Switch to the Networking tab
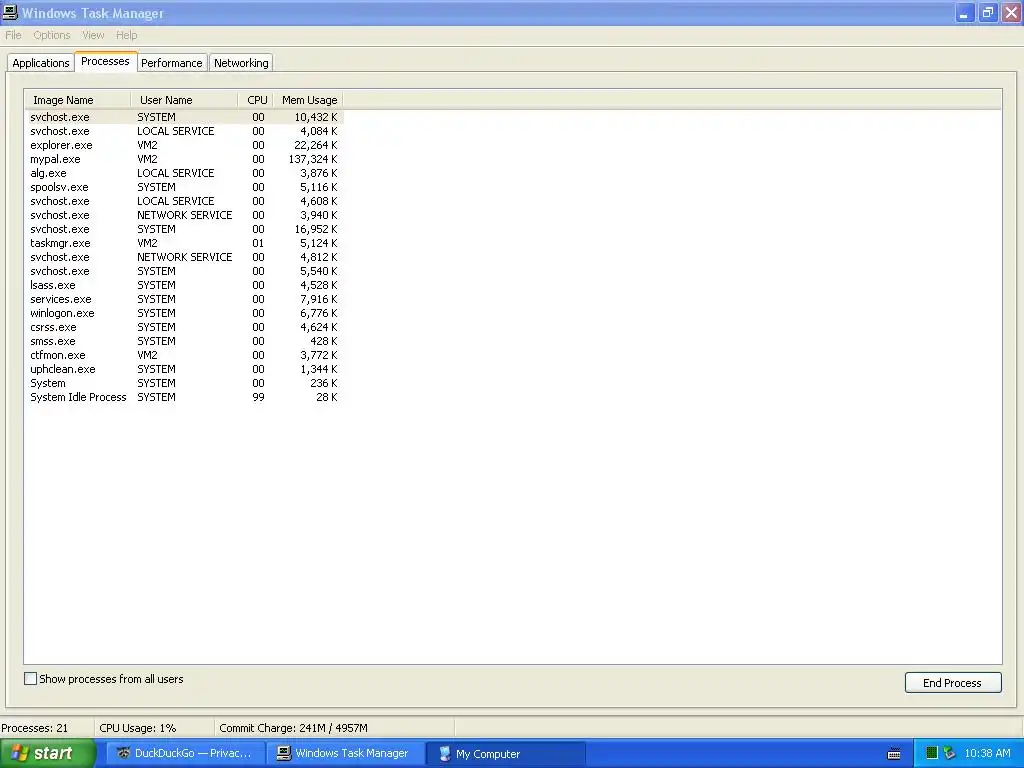 click(x=241, y=63)
